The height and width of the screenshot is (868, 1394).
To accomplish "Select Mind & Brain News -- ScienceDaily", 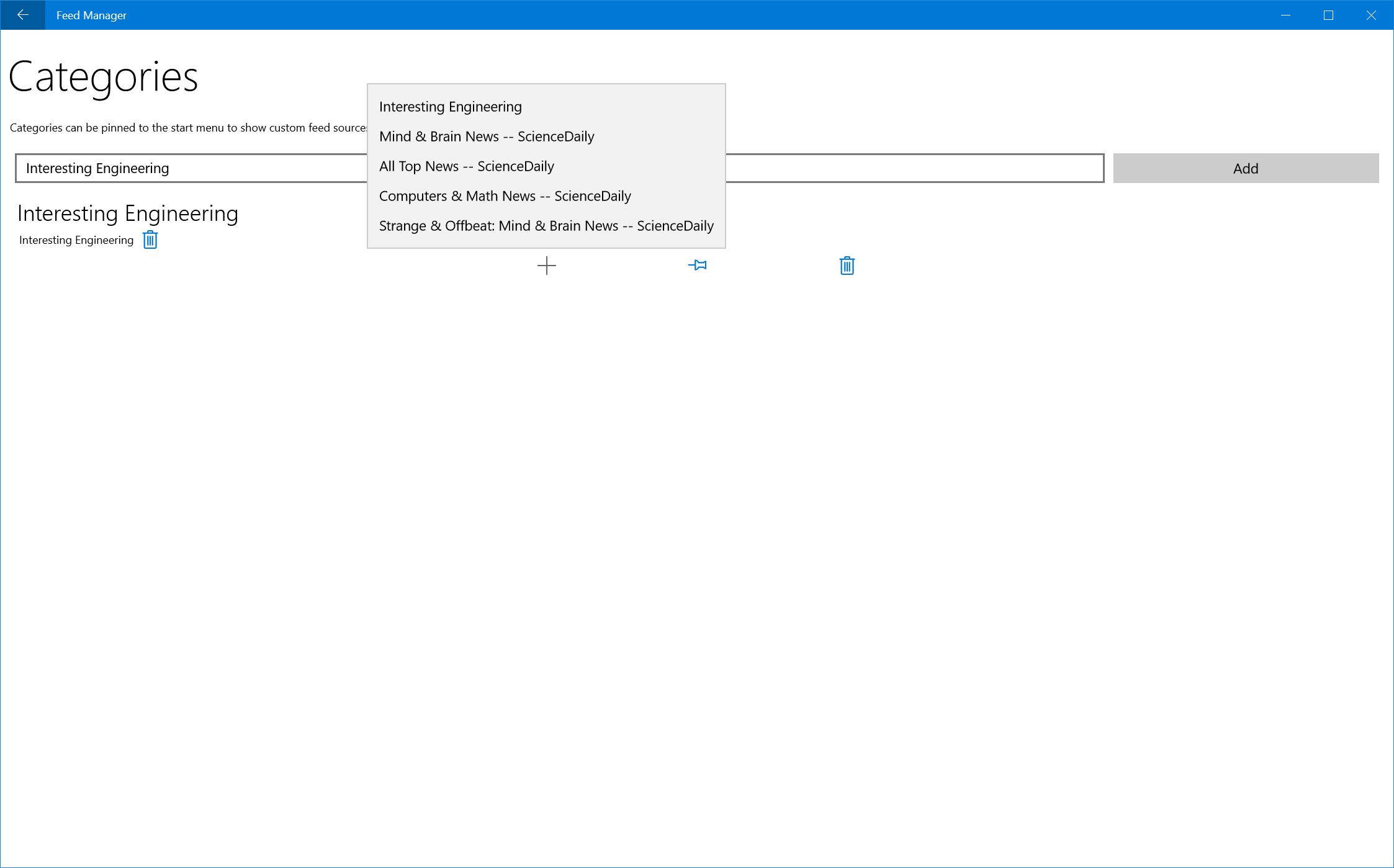I will [487, 136].
